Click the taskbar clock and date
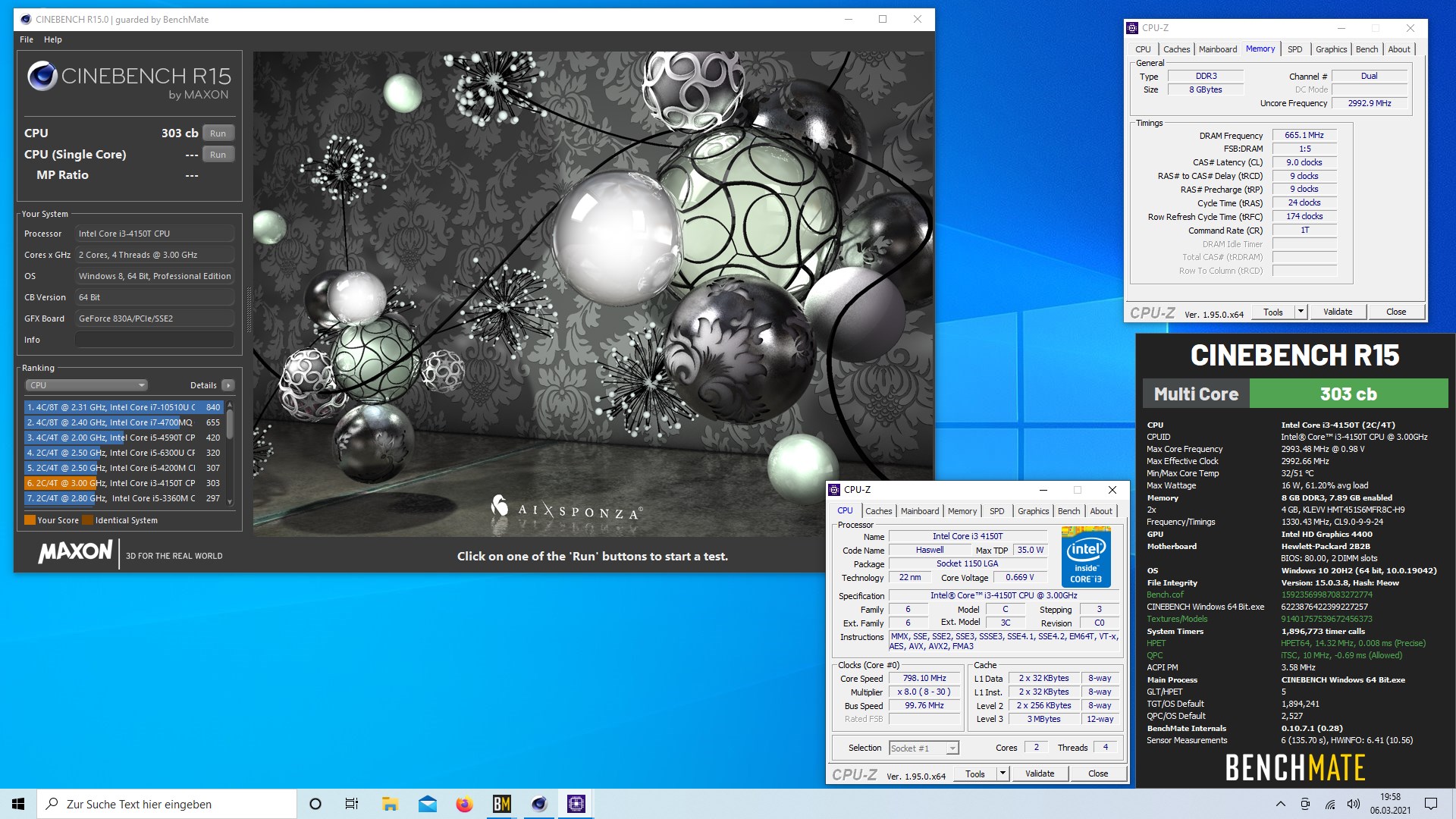This screenshot has width=1456, height=819. click(x=1390, y=804)
